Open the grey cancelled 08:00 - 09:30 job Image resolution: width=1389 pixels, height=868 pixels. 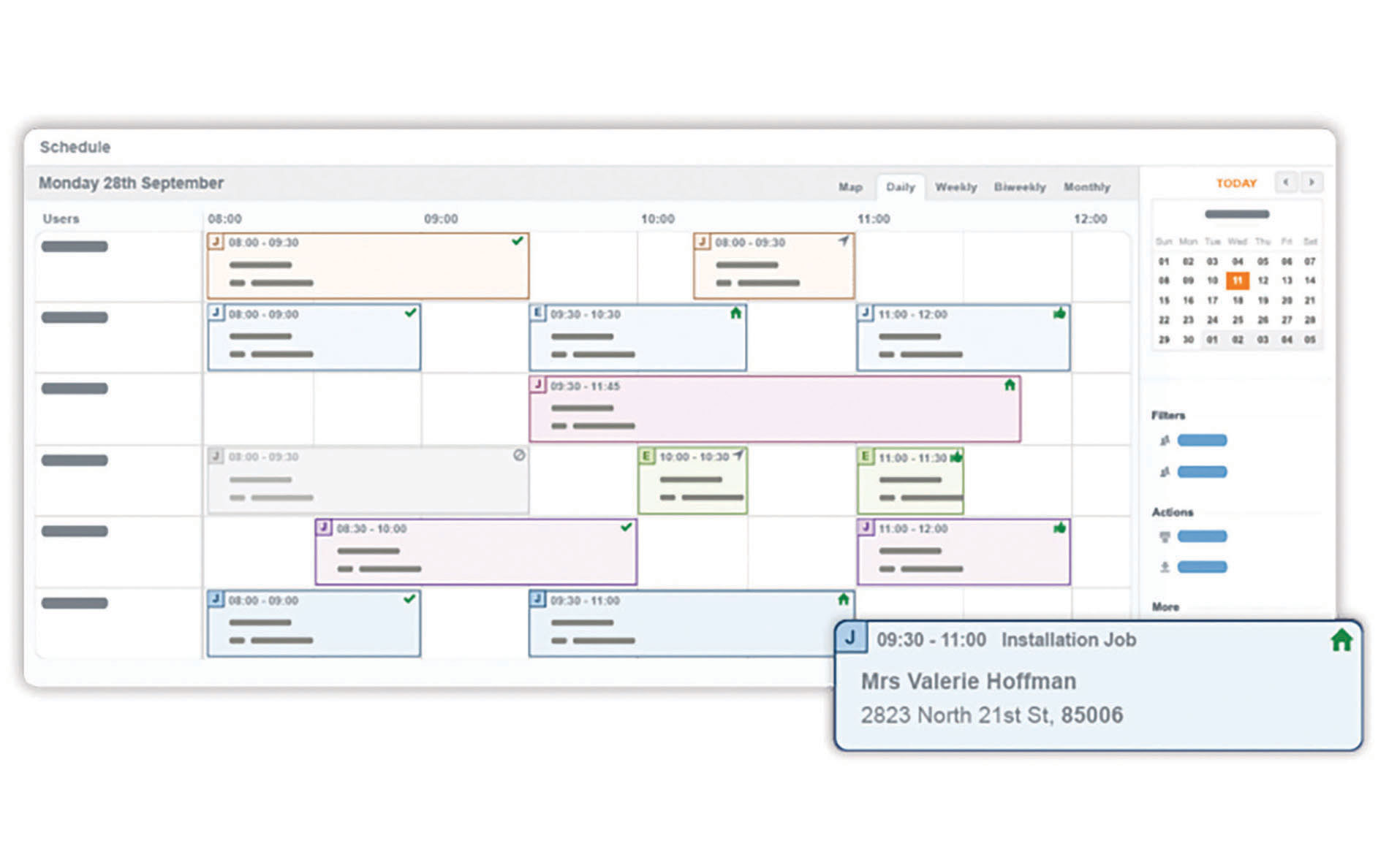click(x=368, y=480)
